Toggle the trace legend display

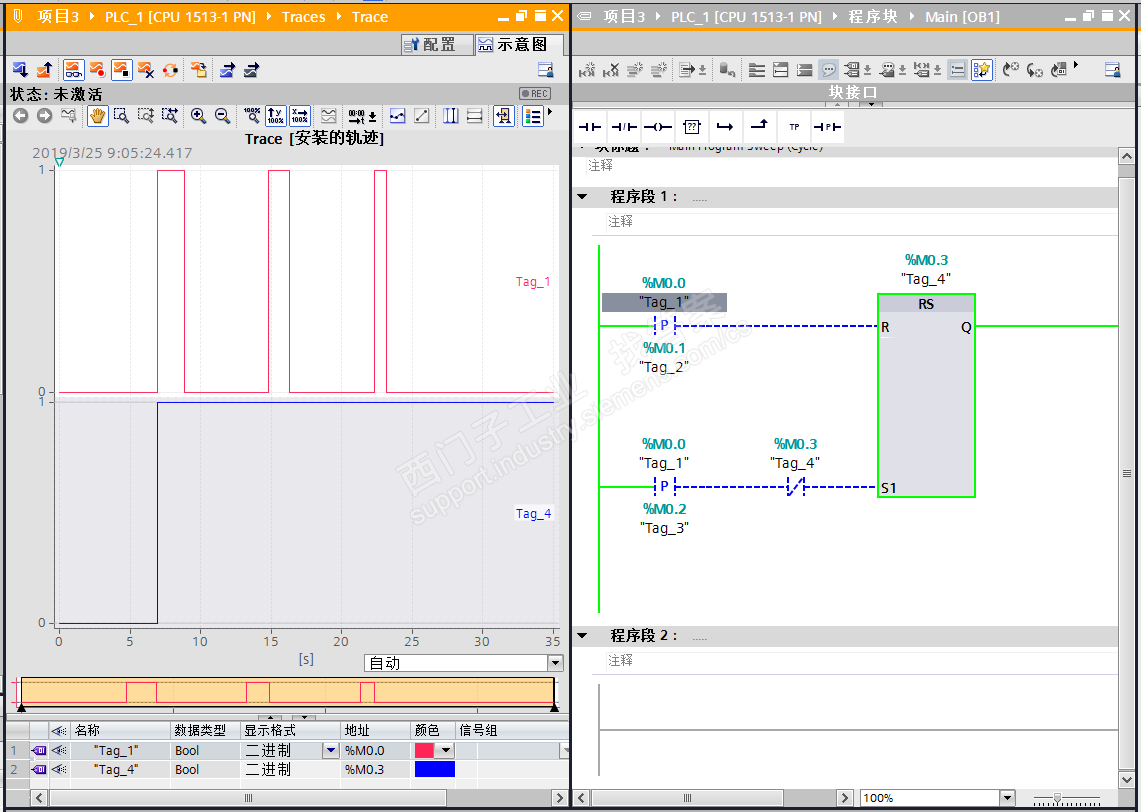click(533, 116)
